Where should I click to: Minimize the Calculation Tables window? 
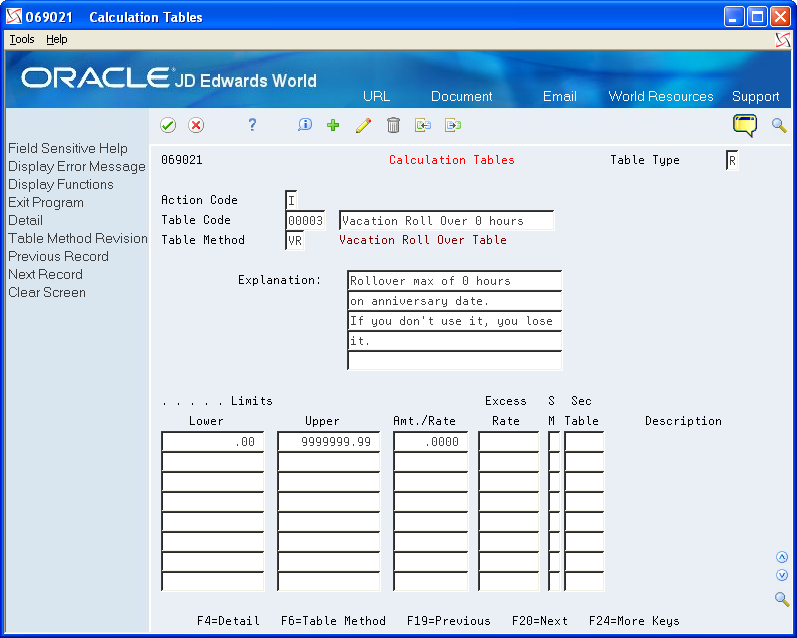pos(733,17)
